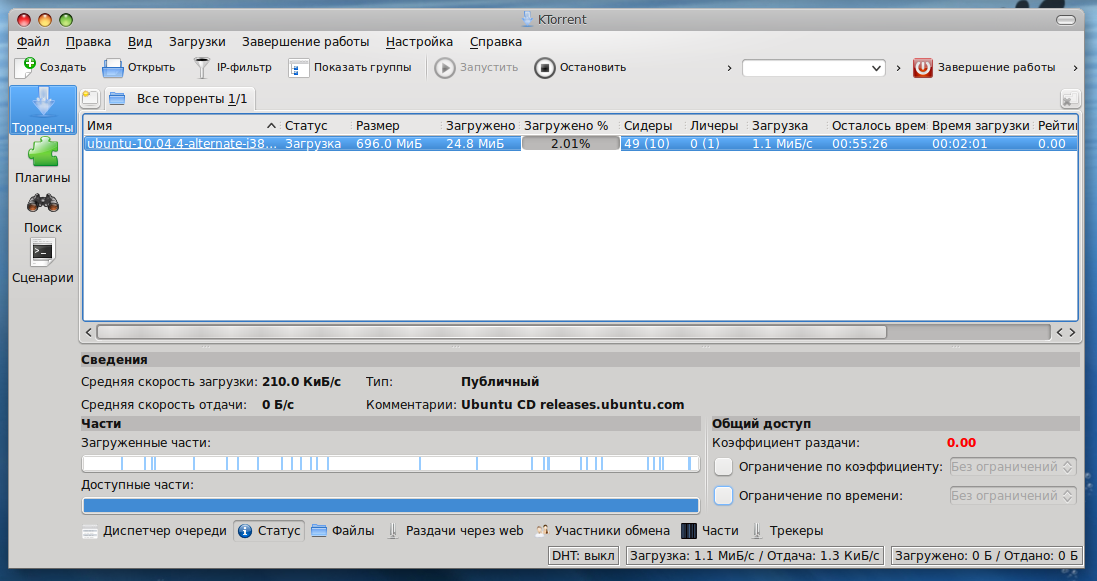Click the 2.01% progress bar

pos(570,144)
